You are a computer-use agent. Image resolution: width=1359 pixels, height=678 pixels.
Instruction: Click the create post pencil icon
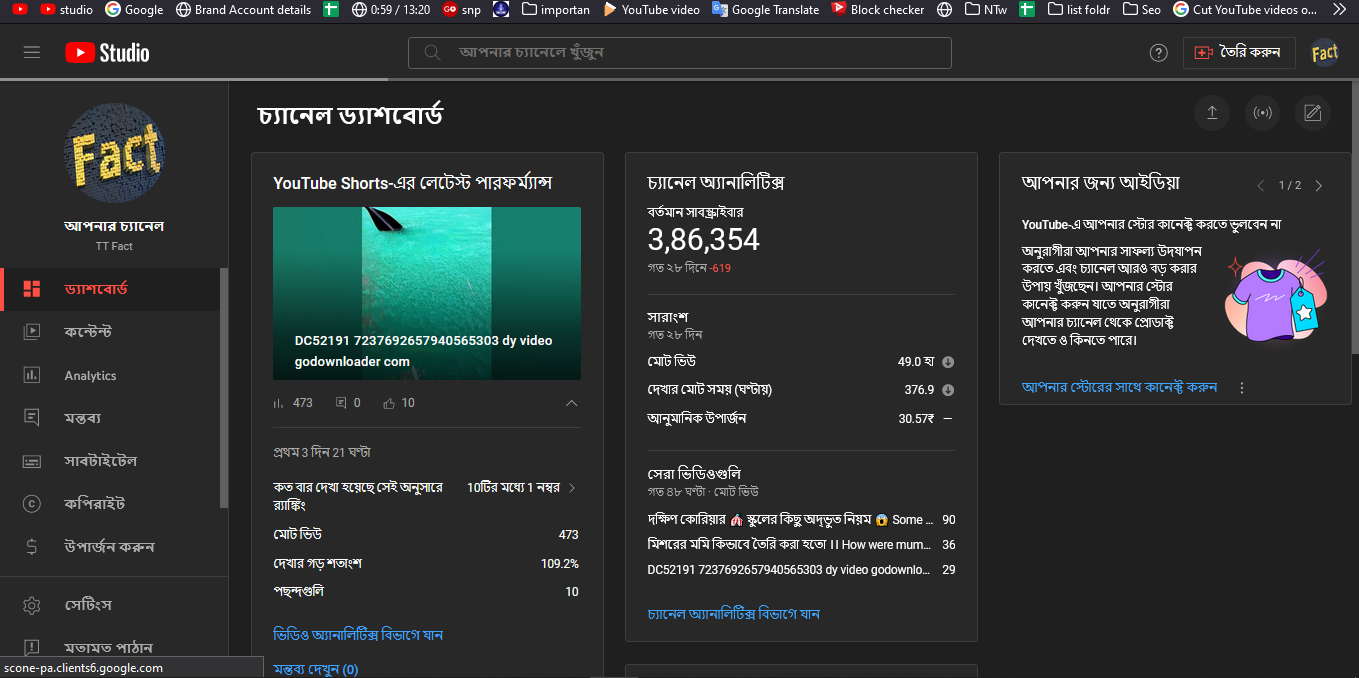tap(1313, 113)
